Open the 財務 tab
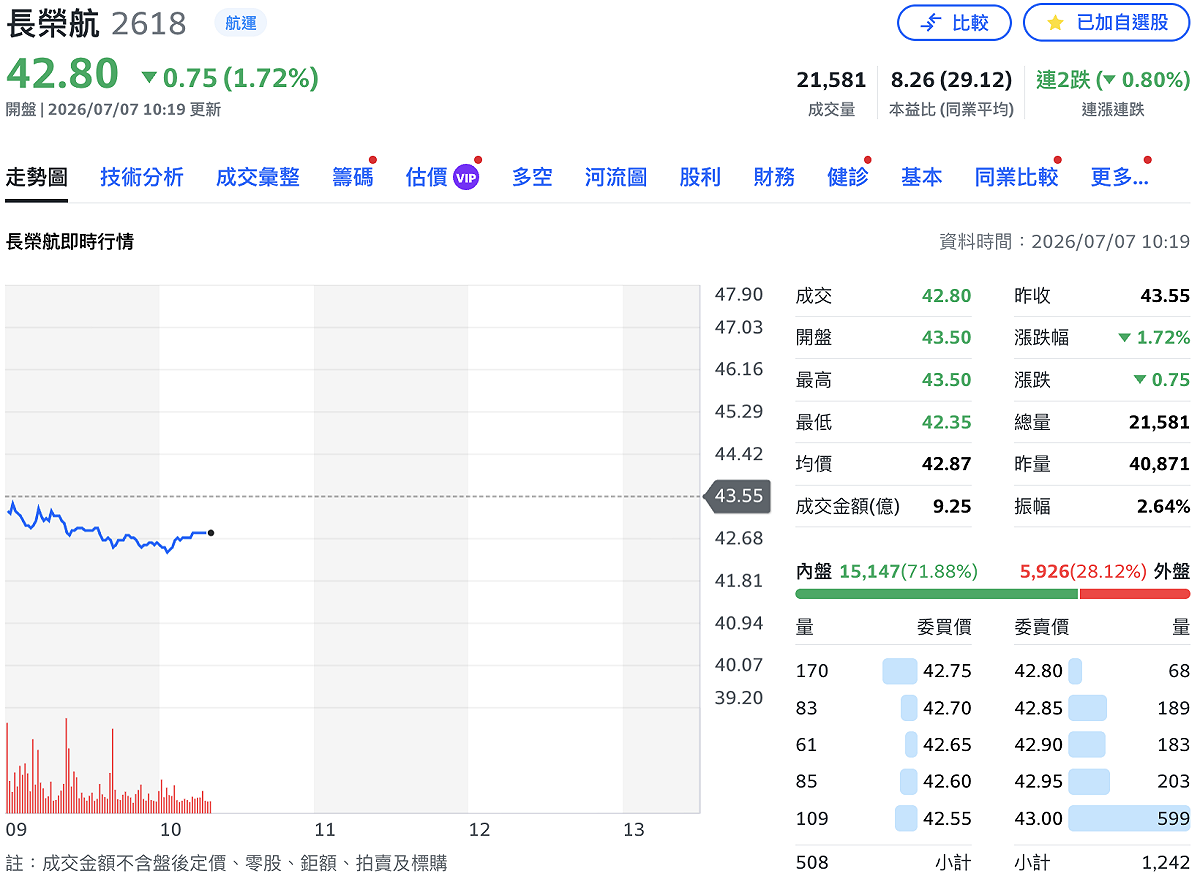This screenshot has width=1200, height=879. tap(774, 177)
